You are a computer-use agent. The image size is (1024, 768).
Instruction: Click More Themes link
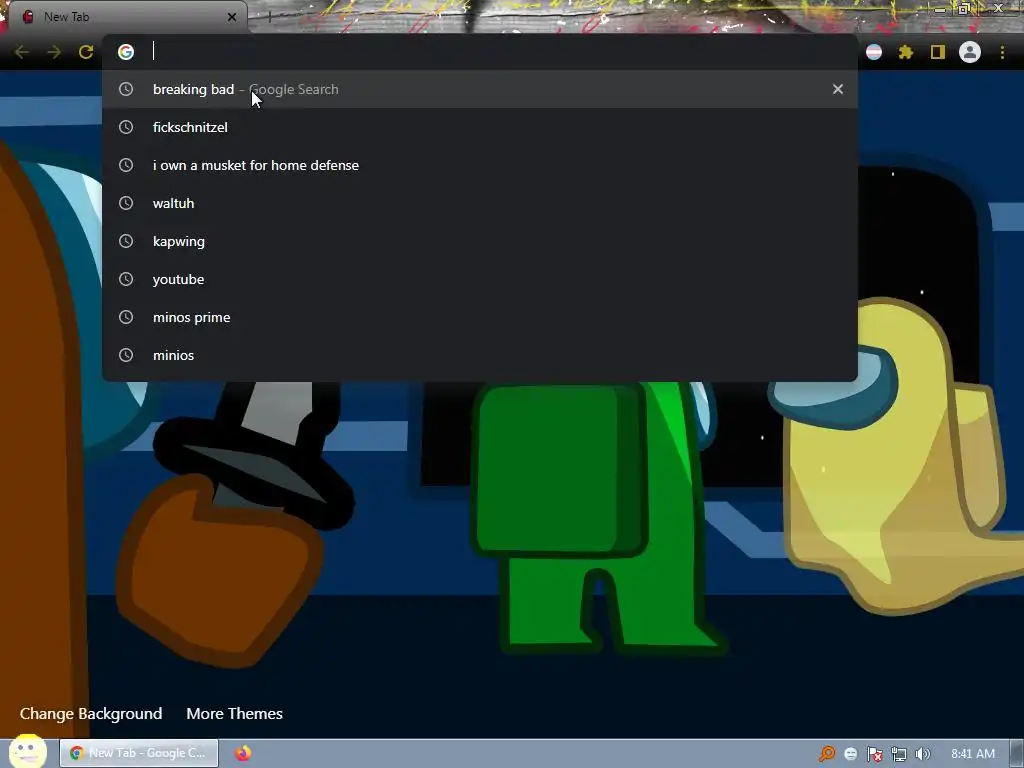click(x=234, y=714)
